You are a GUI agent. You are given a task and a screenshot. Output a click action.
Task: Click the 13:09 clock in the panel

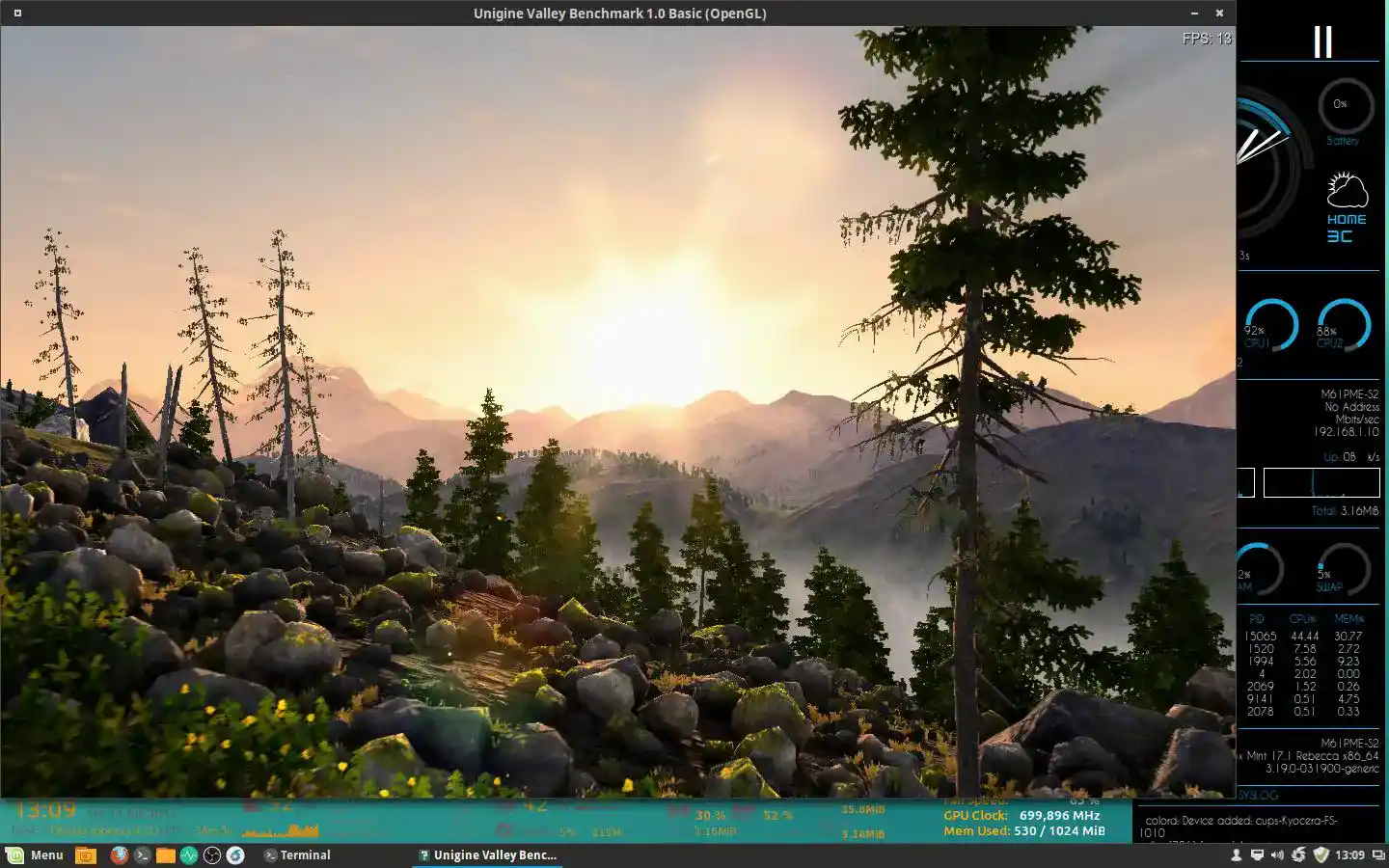[1349, 854]
